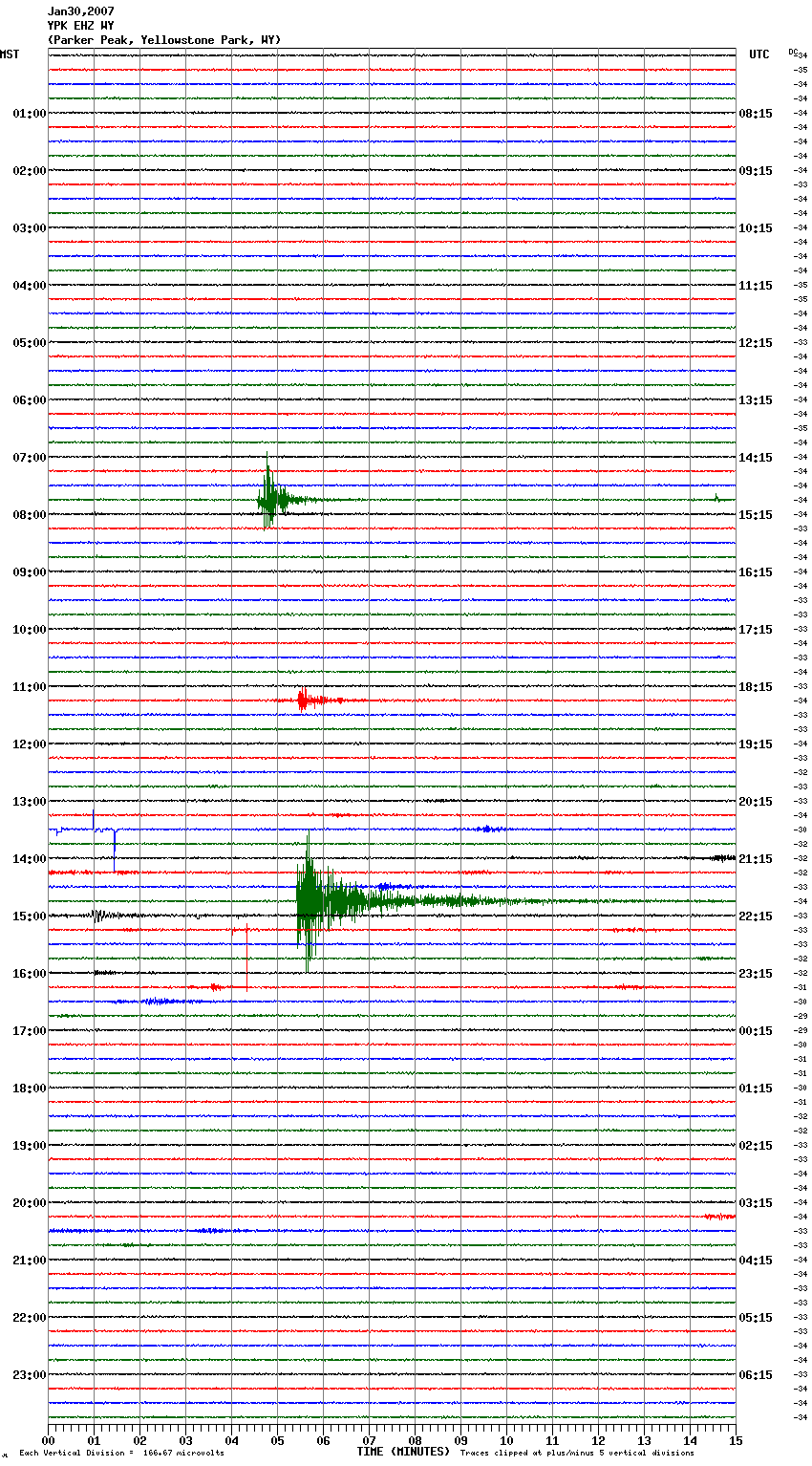Click the '00:15' UTC time label

(756, 1031)
